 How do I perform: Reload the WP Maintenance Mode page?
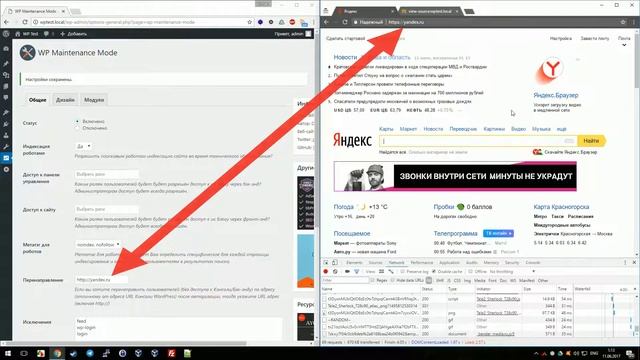25,22
